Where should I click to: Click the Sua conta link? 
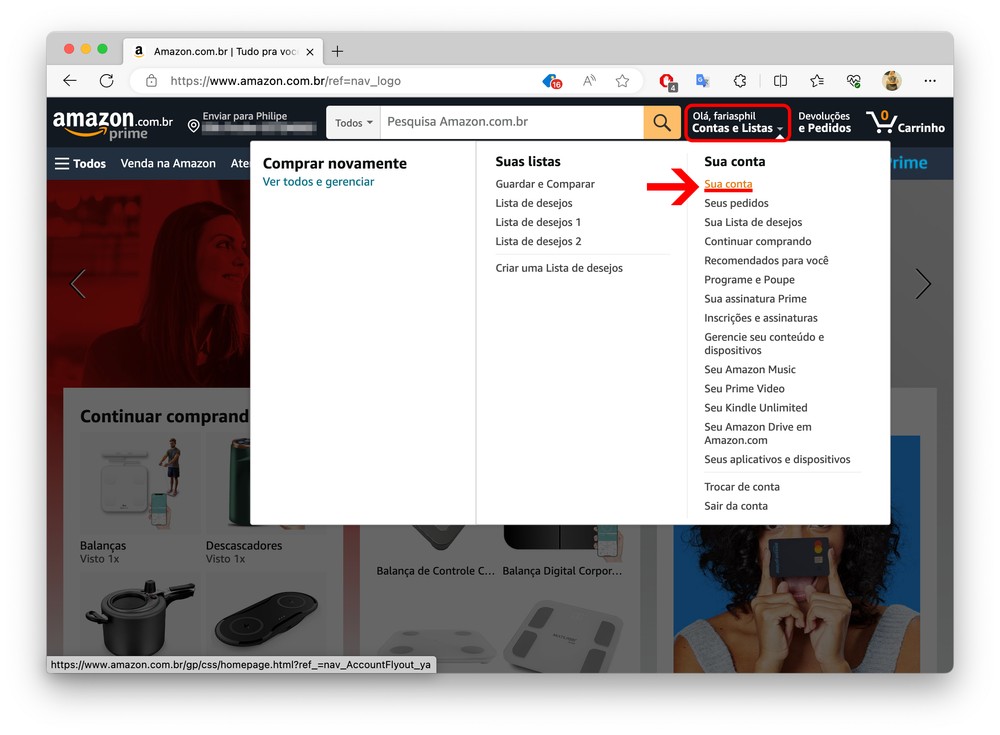pyautogui.click(x=728, y=184)
